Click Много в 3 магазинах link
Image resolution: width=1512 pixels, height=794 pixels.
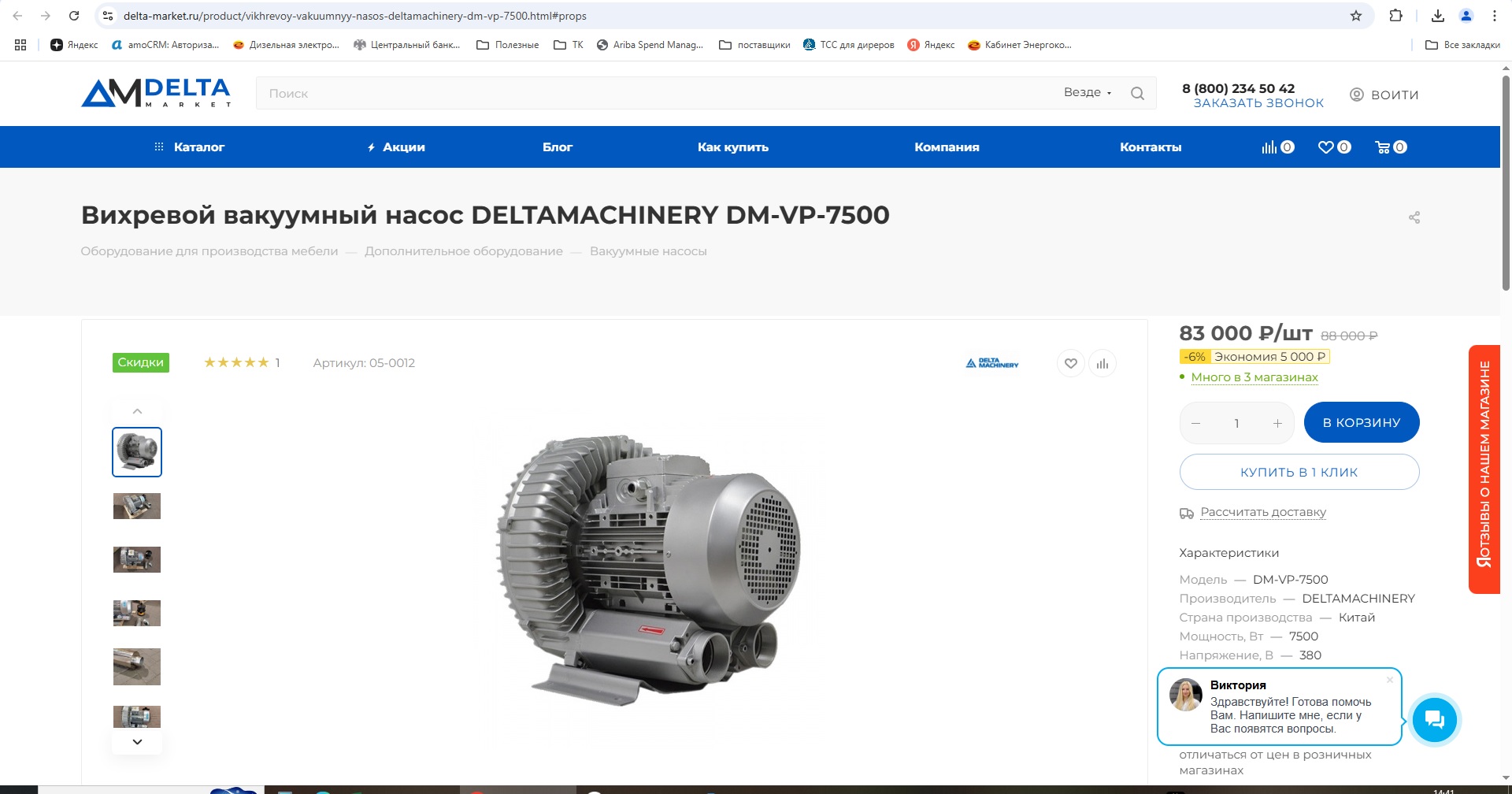point(1254,377)
